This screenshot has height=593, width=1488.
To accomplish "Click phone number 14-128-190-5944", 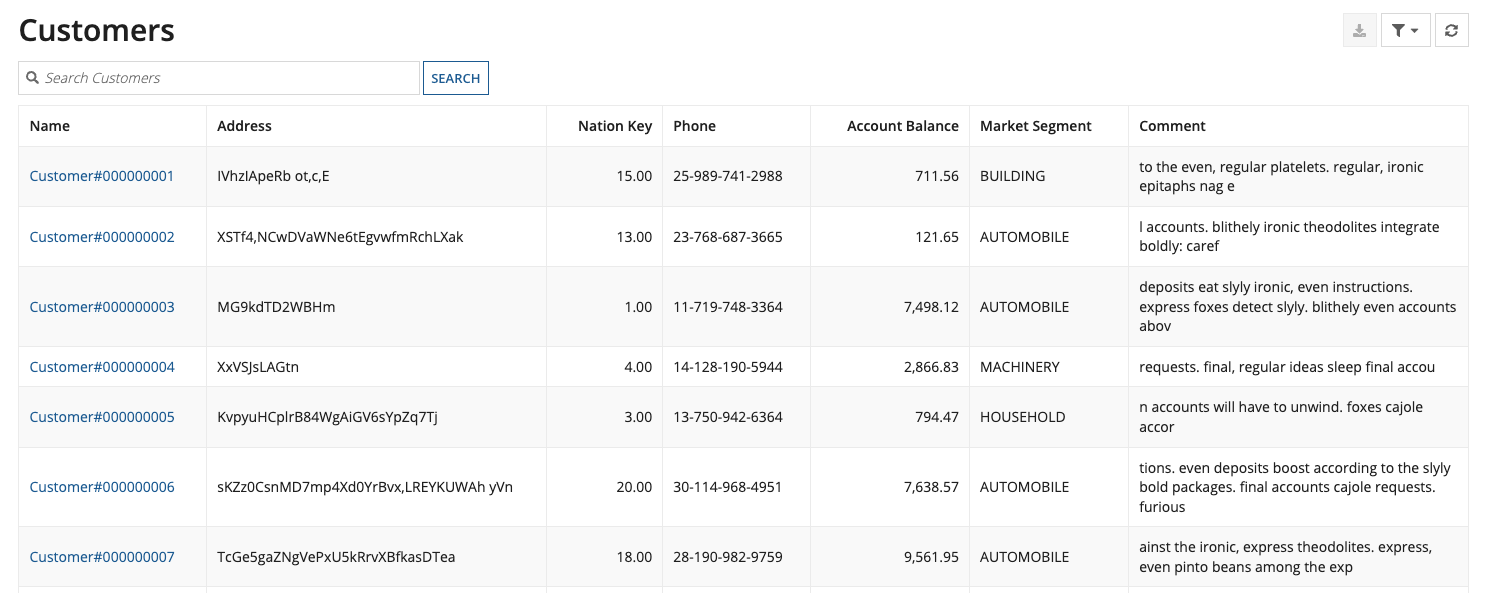I will coord(728,367).
